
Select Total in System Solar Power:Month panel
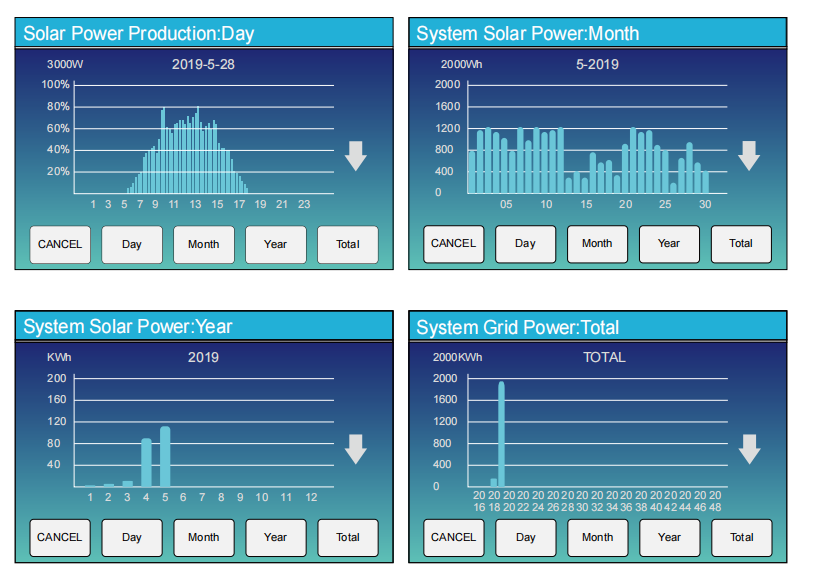[x=741, y=244]
